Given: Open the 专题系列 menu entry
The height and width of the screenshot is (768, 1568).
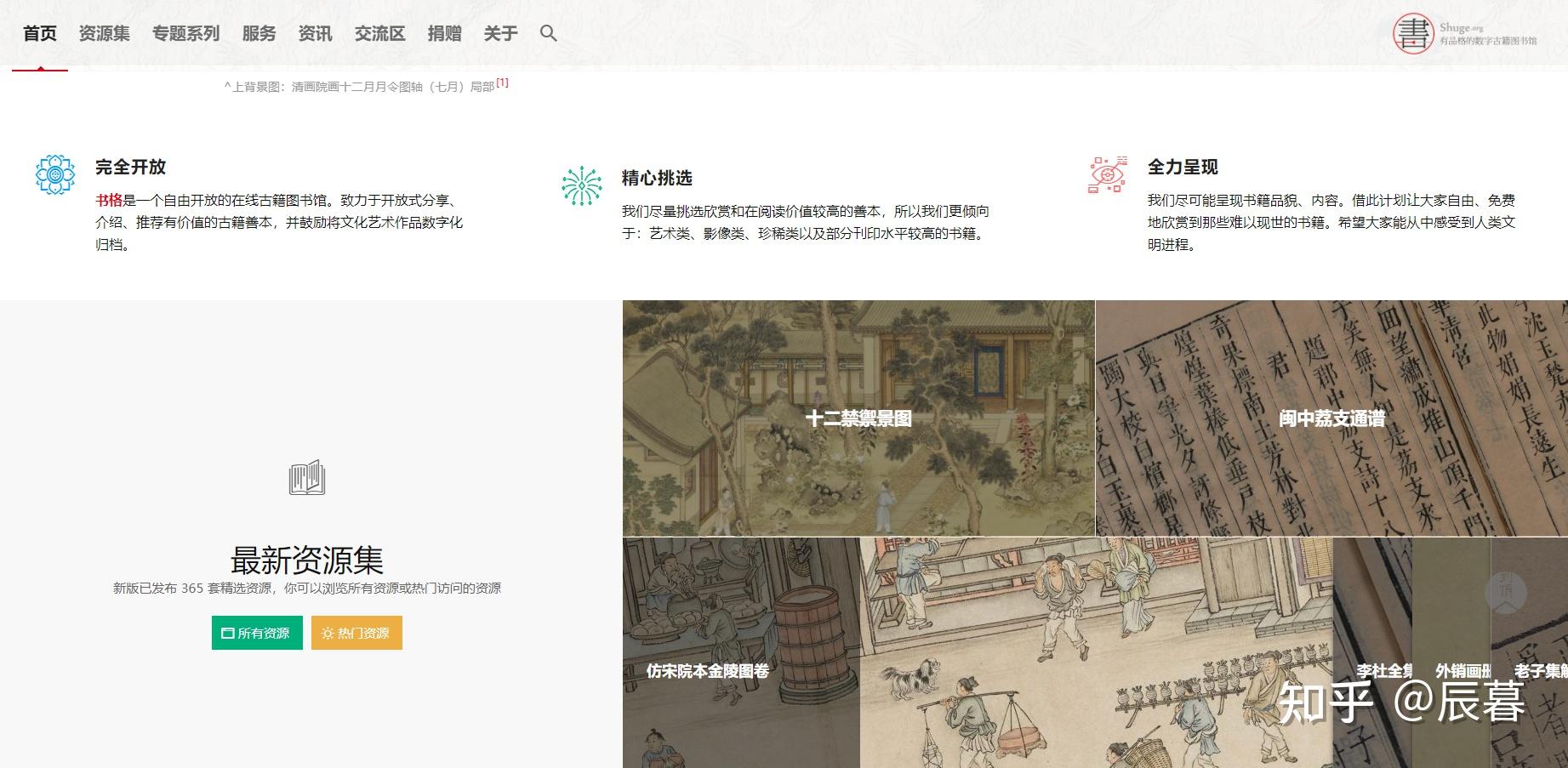Looking at the screenshot, I should (x=186, y=33).
